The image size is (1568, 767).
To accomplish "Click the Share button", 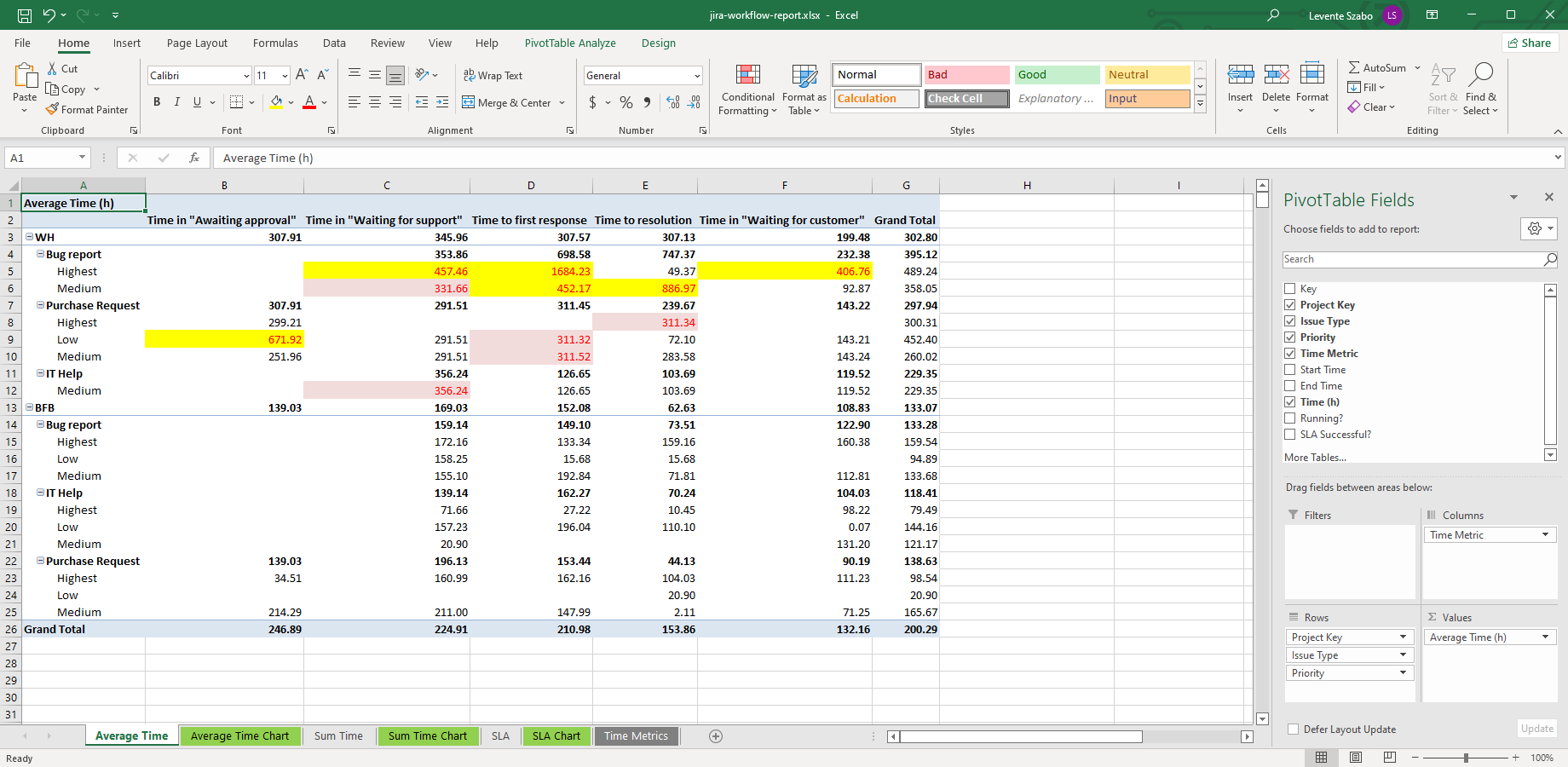I will coord(1530,43).
